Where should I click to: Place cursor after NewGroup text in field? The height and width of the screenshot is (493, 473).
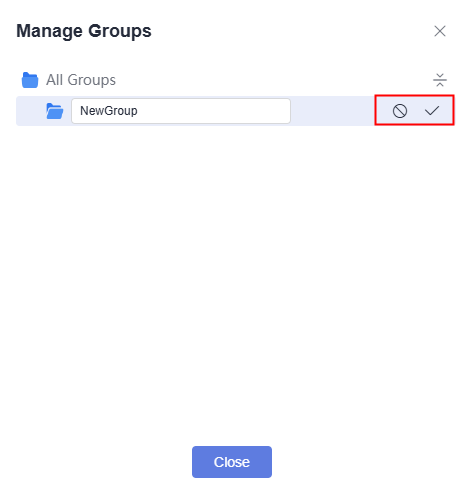[139, 111]
